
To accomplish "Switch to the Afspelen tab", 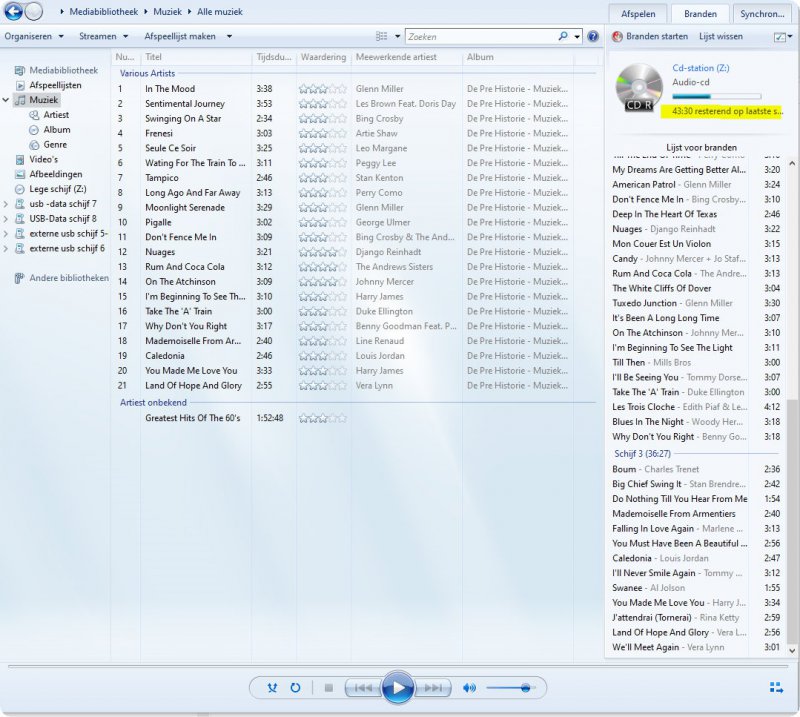I will pos(638,14).
